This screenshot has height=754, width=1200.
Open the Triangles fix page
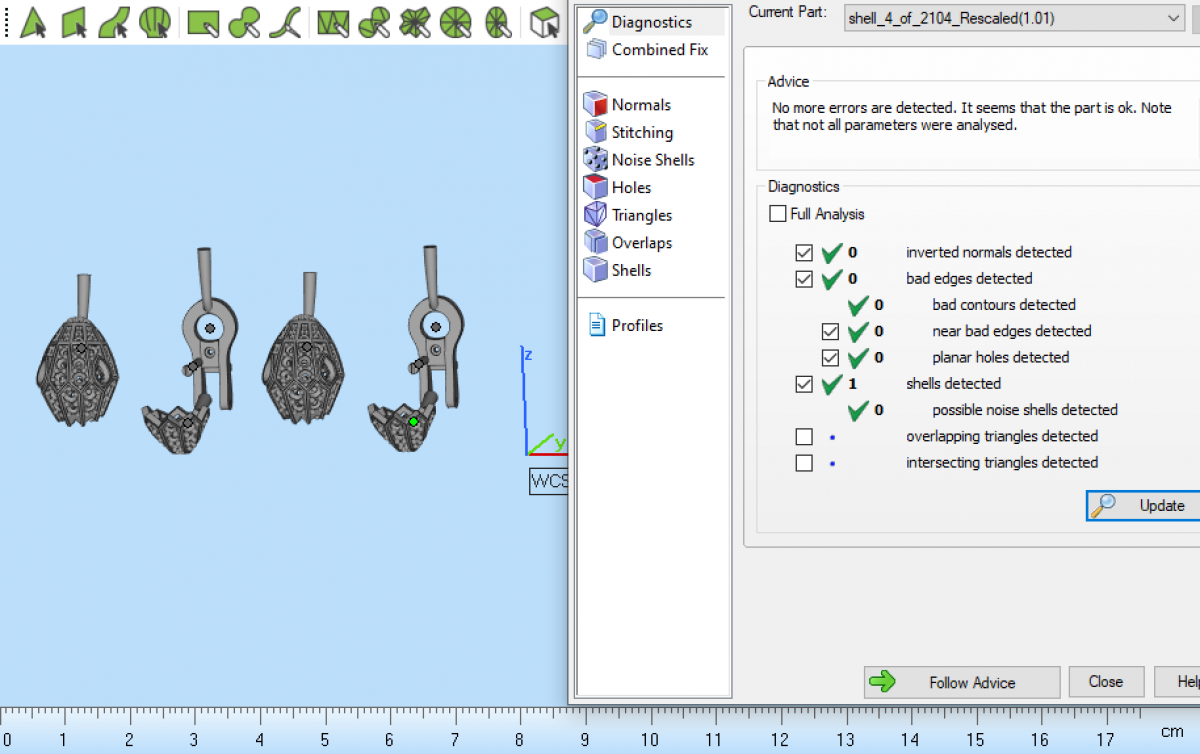[641, 215]
